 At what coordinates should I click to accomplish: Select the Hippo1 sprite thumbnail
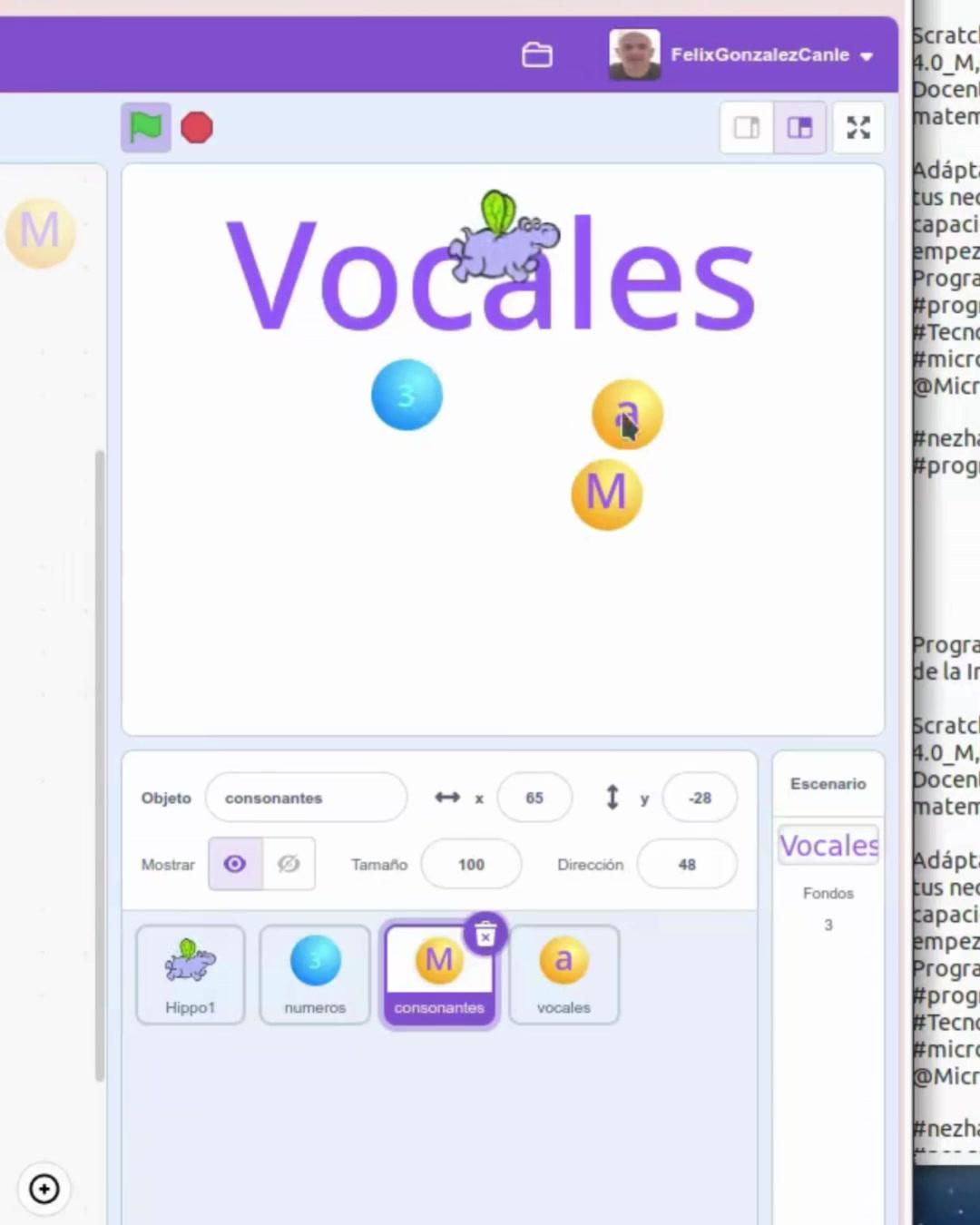191,975
